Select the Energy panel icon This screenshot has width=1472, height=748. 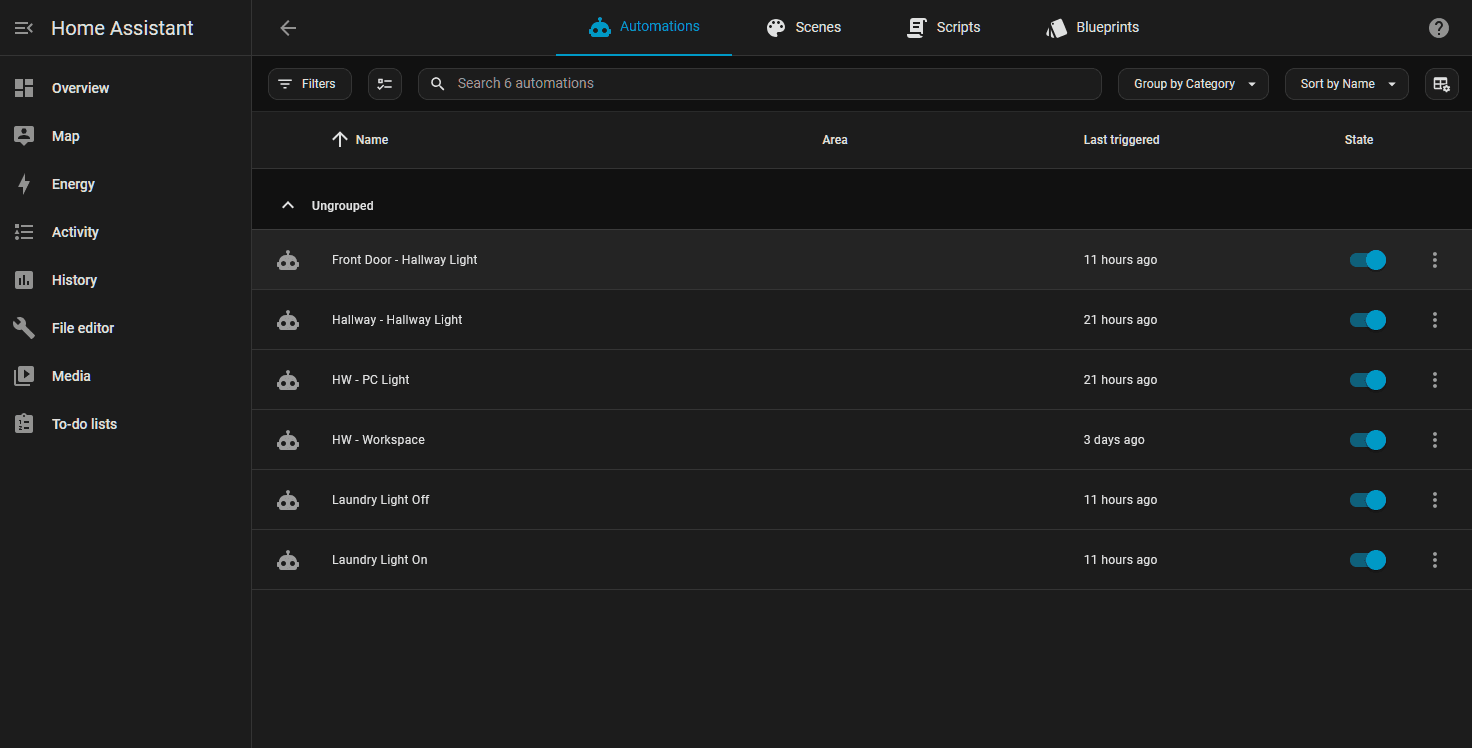23,184
